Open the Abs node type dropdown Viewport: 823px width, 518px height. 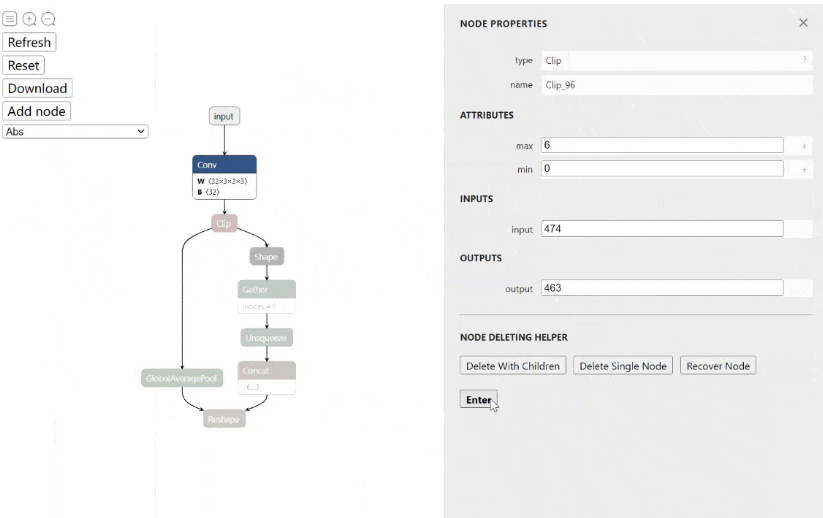click(76, 131)
